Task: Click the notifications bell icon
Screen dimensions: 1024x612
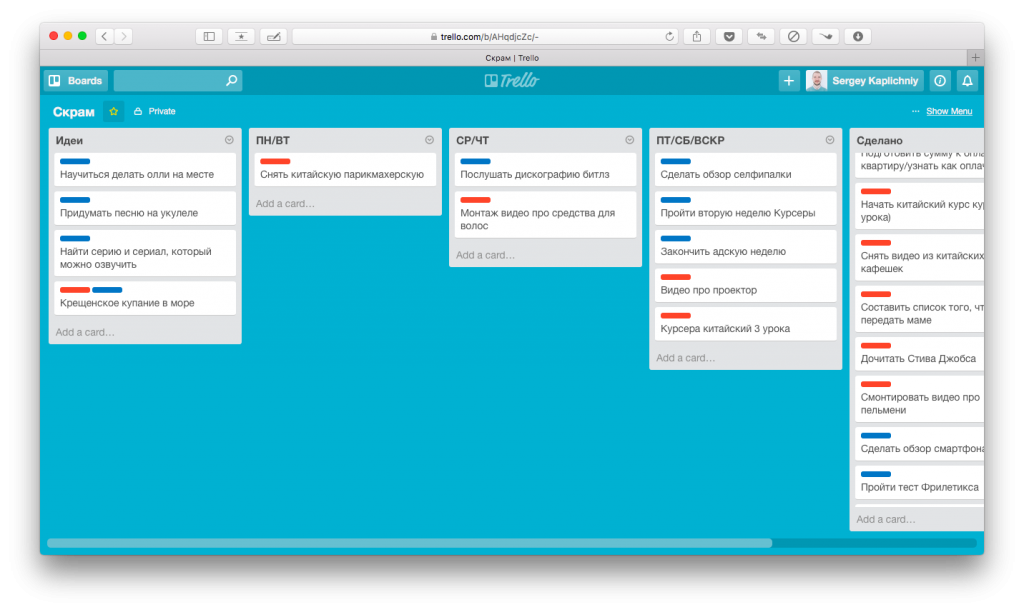Action: tap(966, 80)
